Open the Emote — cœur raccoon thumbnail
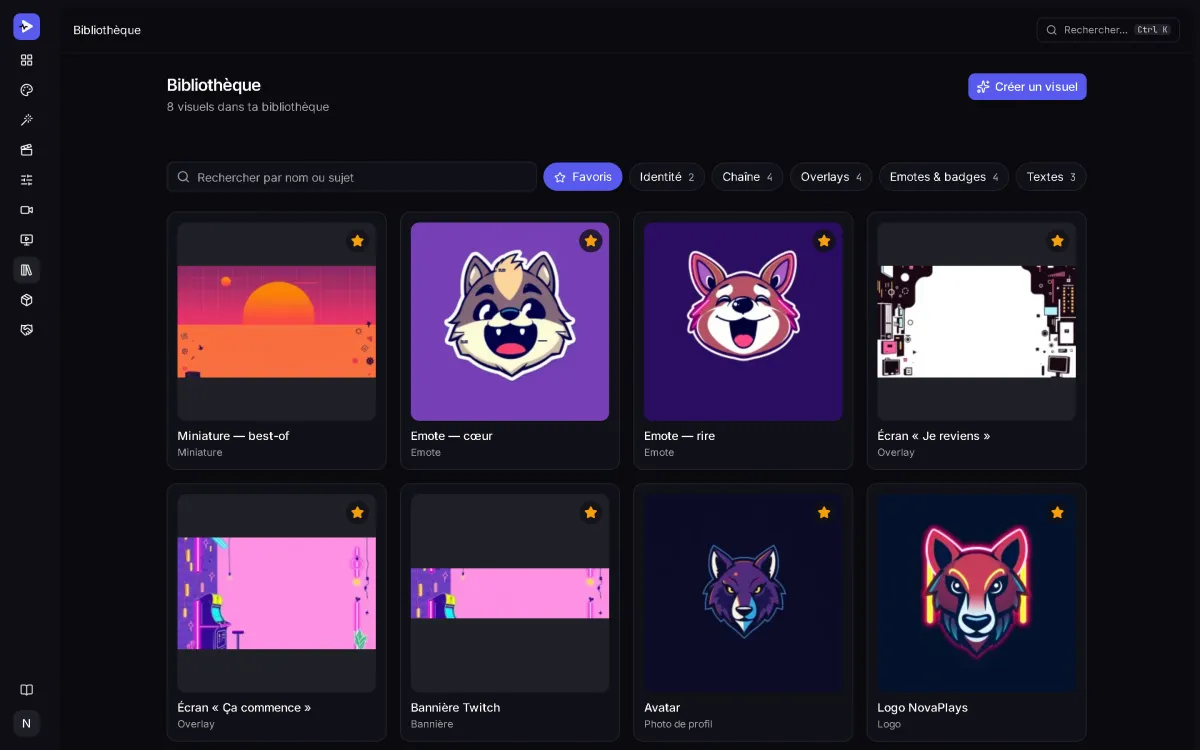 pyautogui.click(x=510, y=322)
